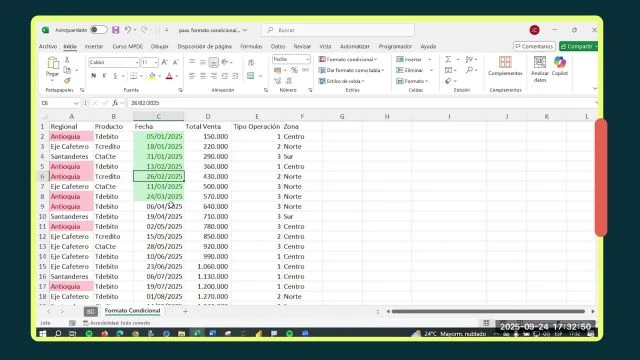Click the insert function fx icon
640x360 pixels.
click(x=116, y=103)
